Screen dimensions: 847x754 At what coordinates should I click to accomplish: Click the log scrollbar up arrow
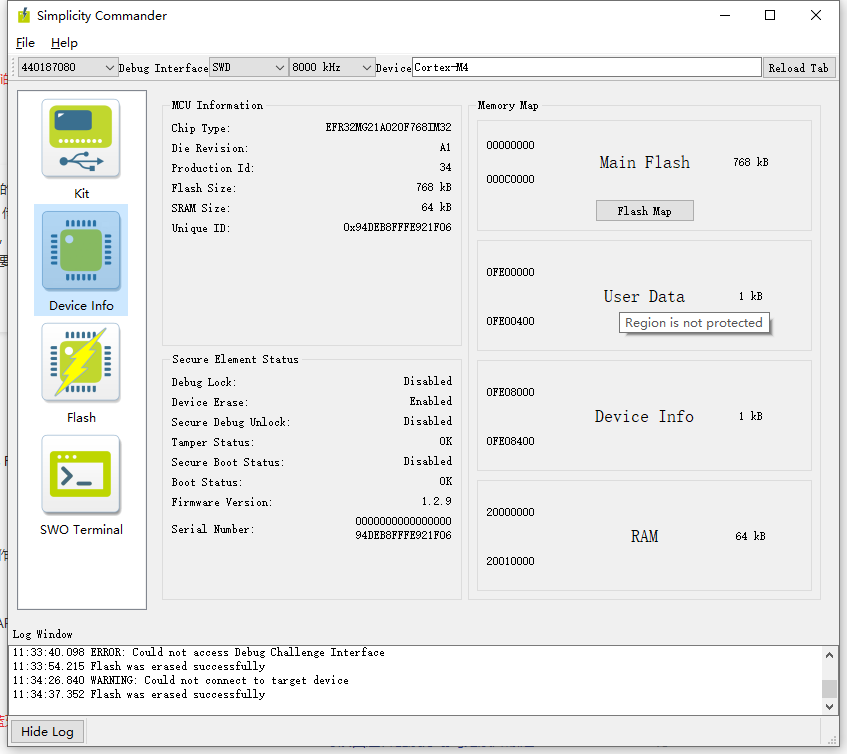pos(829,655)
